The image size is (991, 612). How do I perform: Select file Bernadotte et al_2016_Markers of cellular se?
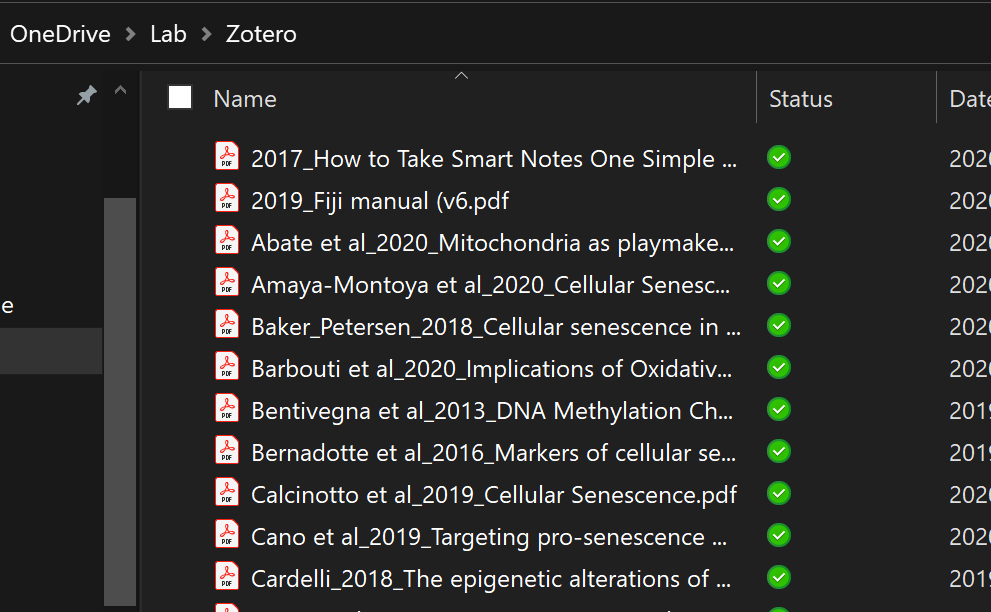(x=493, y=453)
